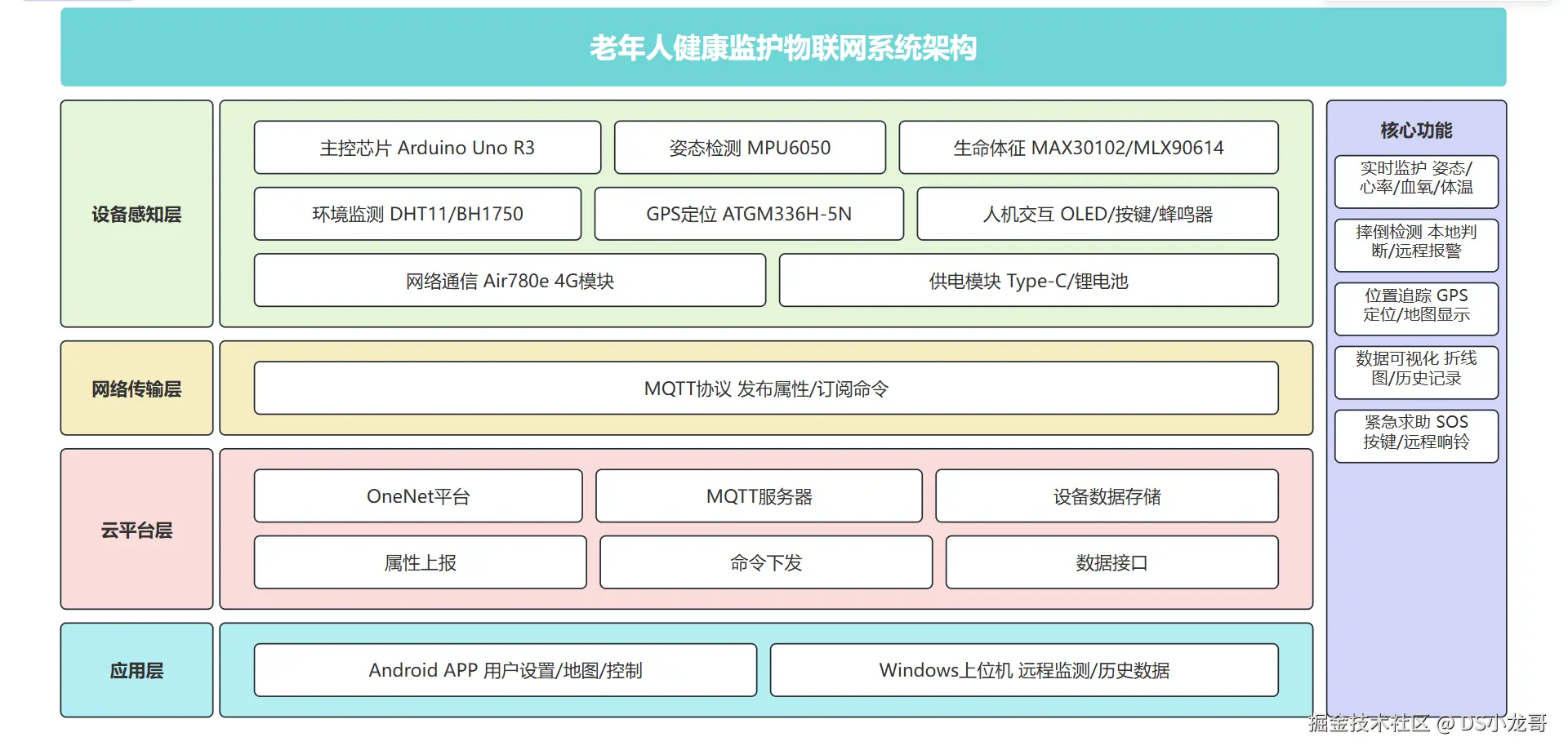Viewport: 1568px width, 755px height.
Task: Select the 网络传输层 layer label
Action: pyautogui.click(x=136, y=389)
